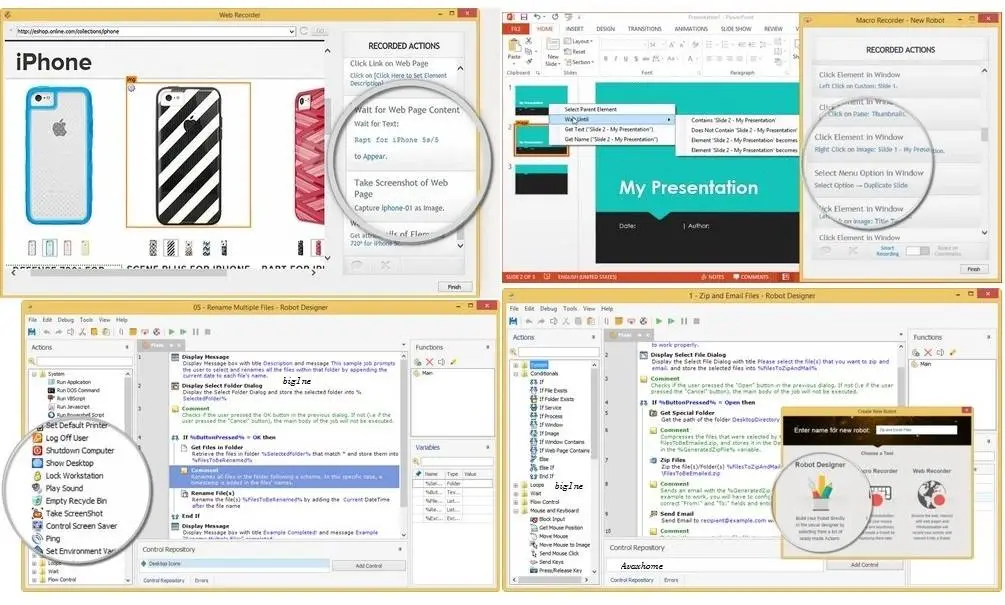Open Errors tab in Rename Multiple Files window
This screenshot has width=1005, height=605.
201,581
